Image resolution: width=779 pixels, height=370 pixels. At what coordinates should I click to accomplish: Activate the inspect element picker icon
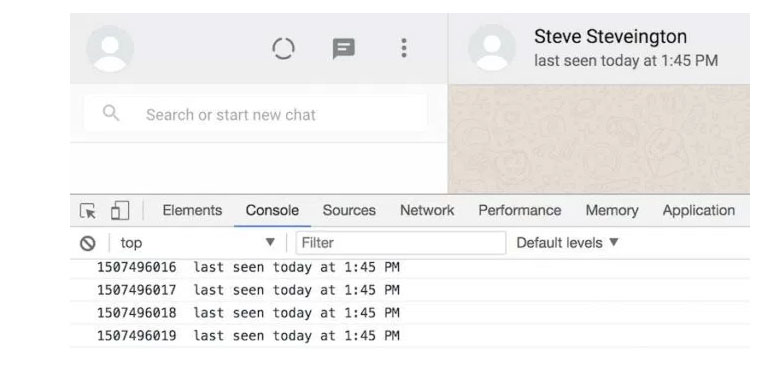[88, 211]
